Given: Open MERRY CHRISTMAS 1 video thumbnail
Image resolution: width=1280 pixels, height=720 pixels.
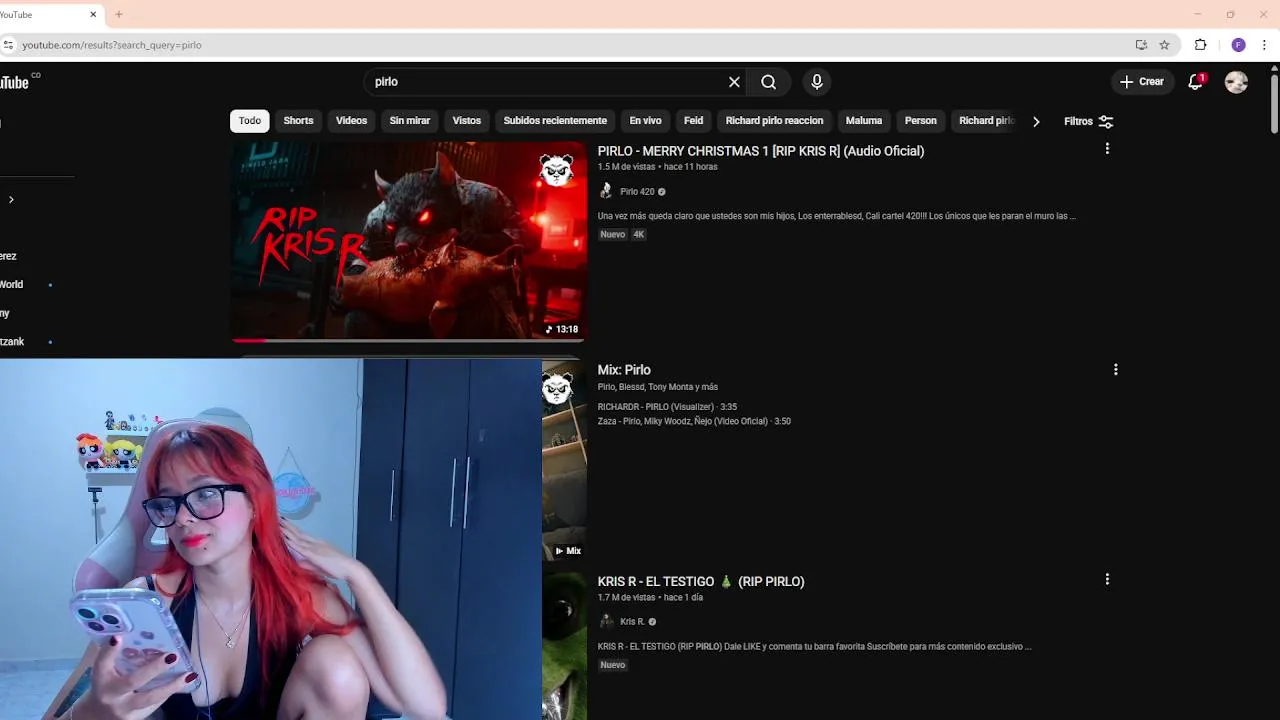Looking at the screenshot, I should point(408,241).
